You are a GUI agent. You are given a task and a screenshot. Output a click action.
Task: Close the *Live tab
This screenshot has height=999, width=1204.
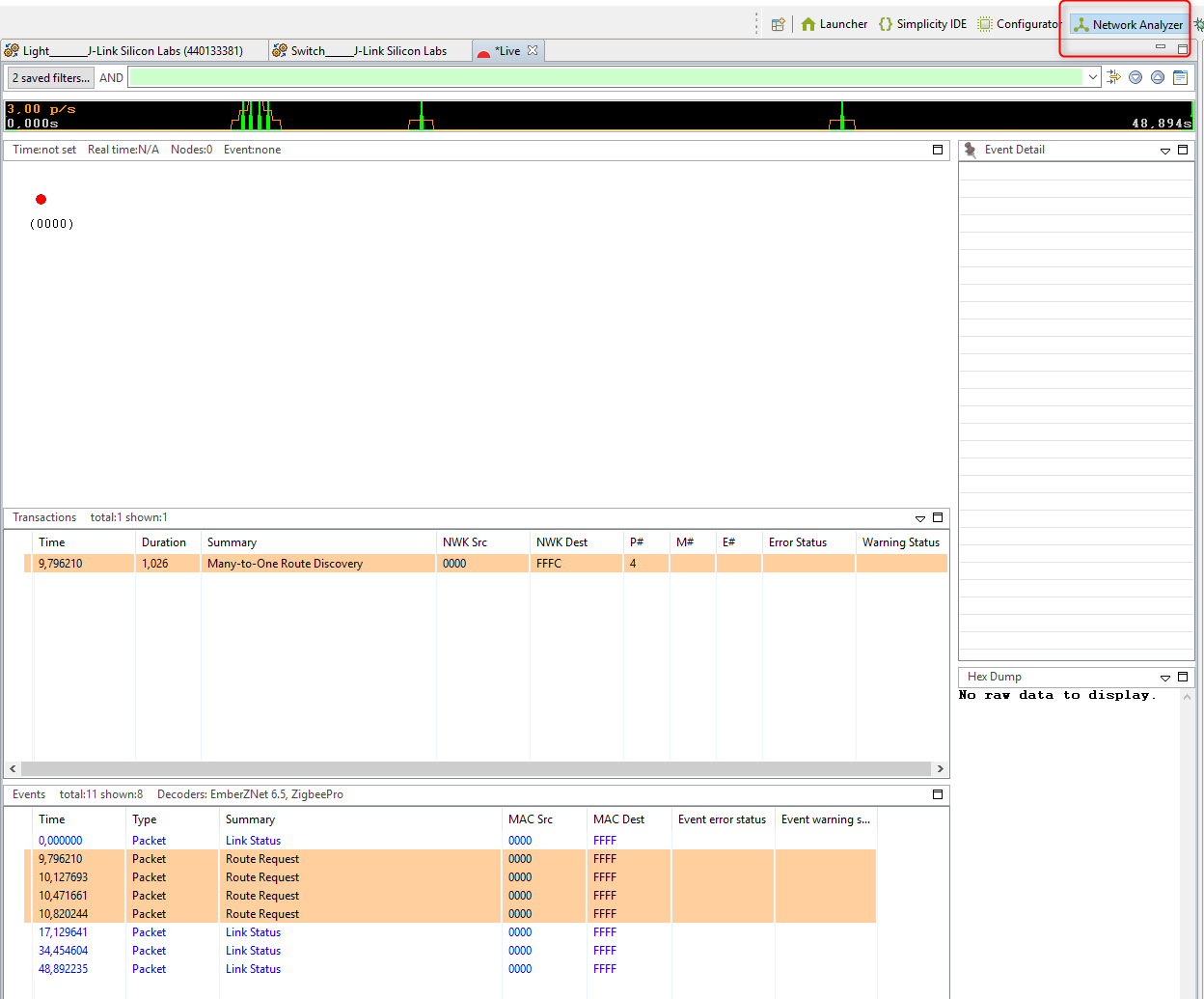(533, 50)
